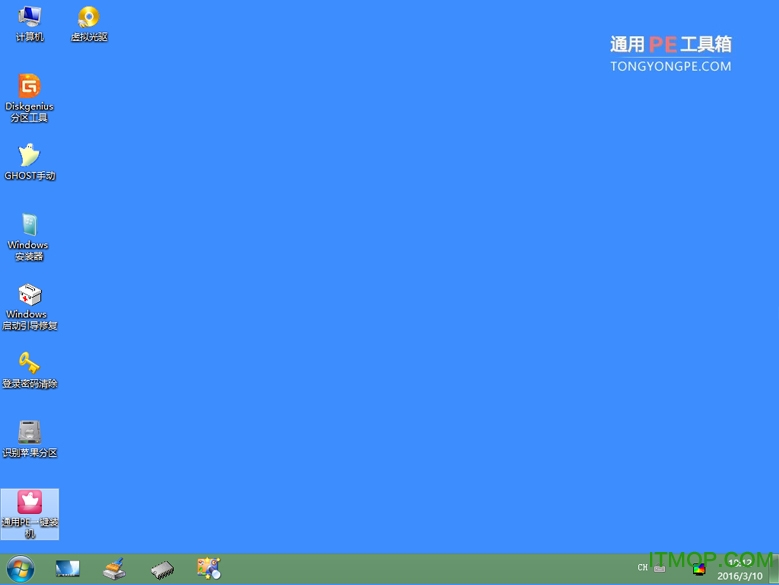Click the 通用PE工具箱 logo text
The width and height of the screenshot is (779, 585).
pyautogui.click(x=670, y=44)
